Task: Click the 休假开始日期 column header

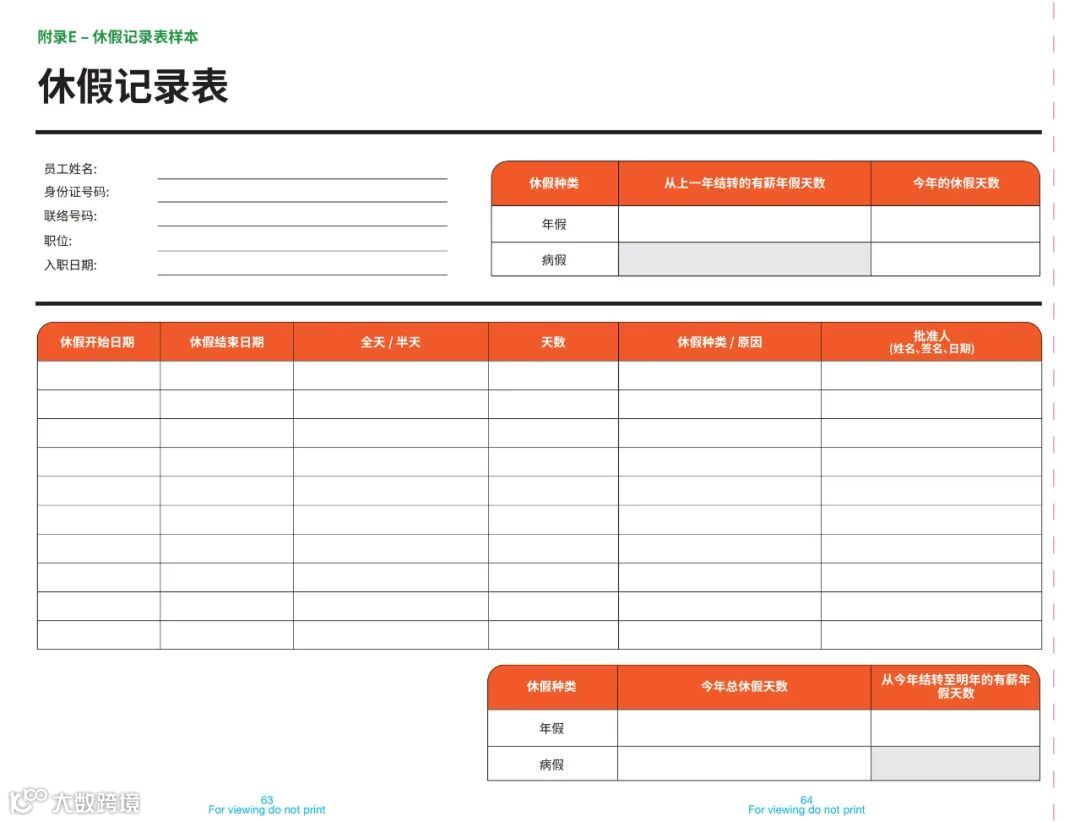Action: coord(98,342)
